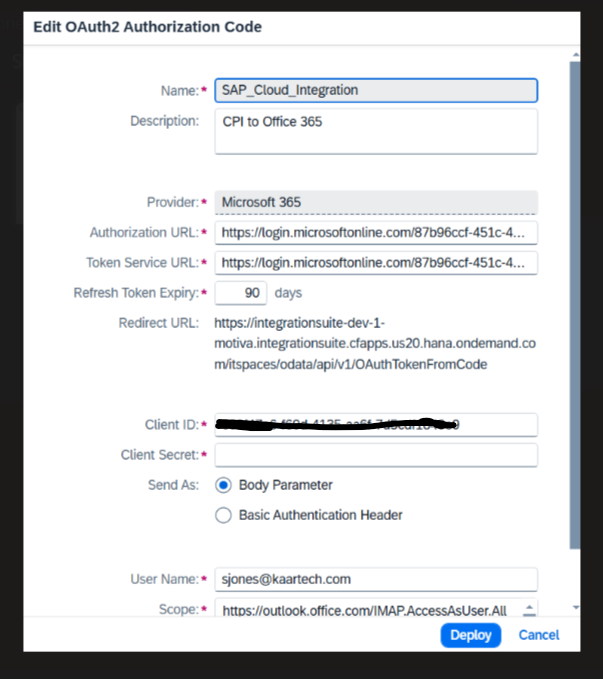Screen dimensions: 603x679
Task: Click the scrollbar's up arrow
Action: tap(576, 55)
